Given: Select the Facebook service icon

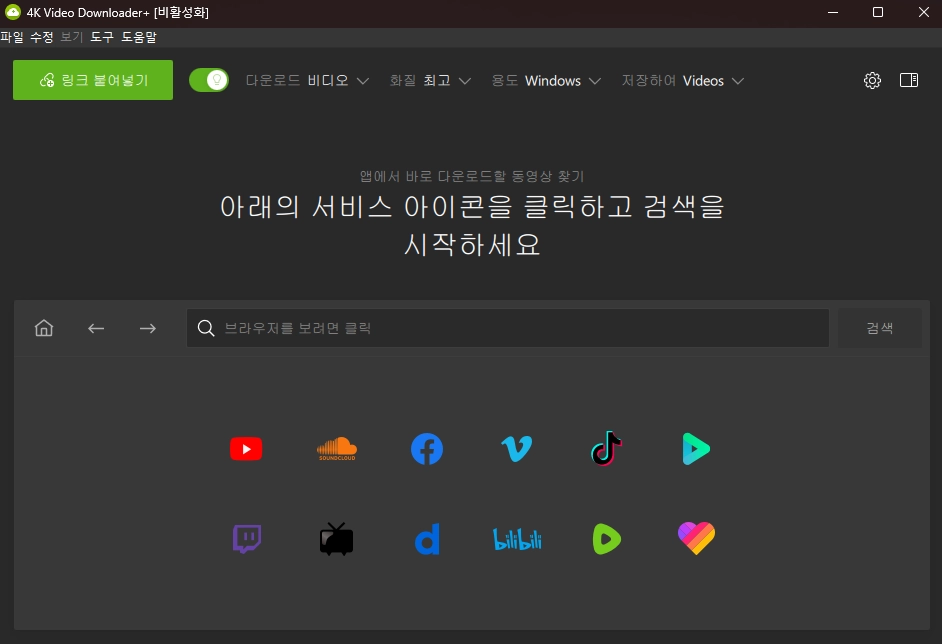Looking at the screenshot, I should tap(426, 448).
